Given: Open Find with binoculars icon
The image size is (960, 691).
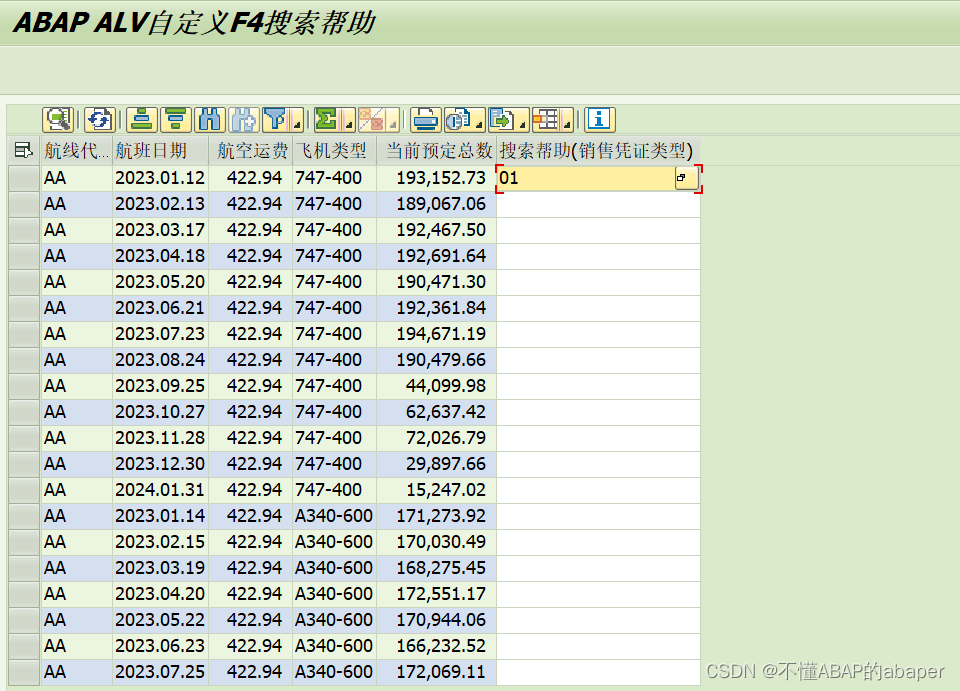Looking at the screenshot, I should pos(210,119).
